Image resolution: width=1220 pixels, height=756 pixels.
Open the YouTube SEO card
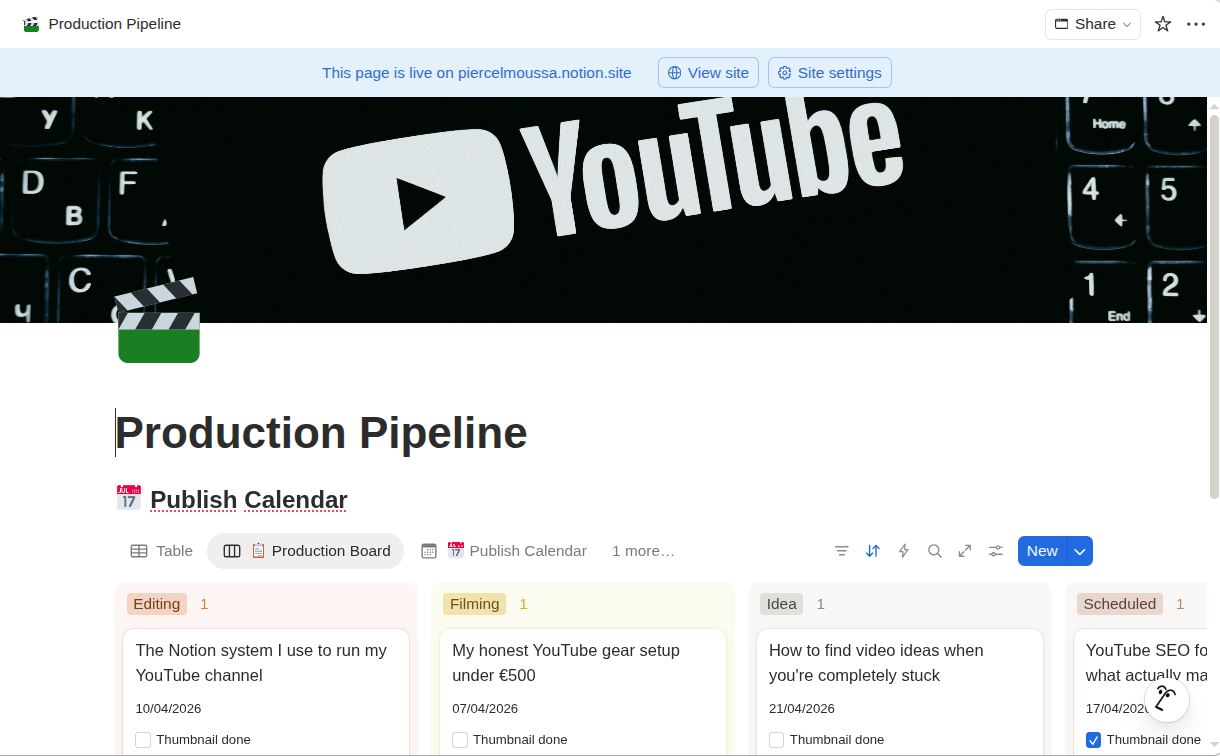[x=1140, y=692]
